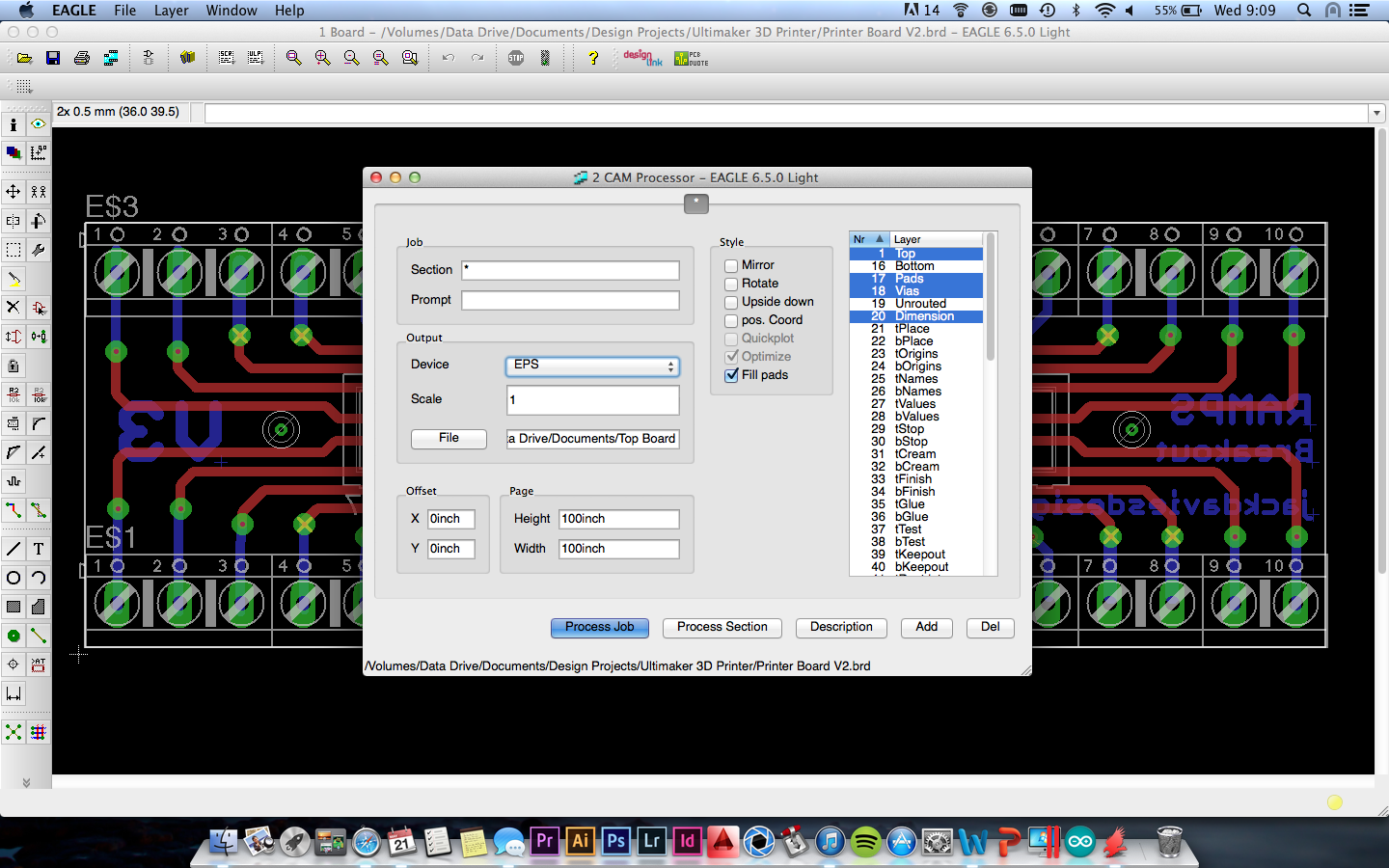This screenshot has height=868, width=1389.
Task: Collapse the left toolbar with the double chevron
Action: (26, 782)
